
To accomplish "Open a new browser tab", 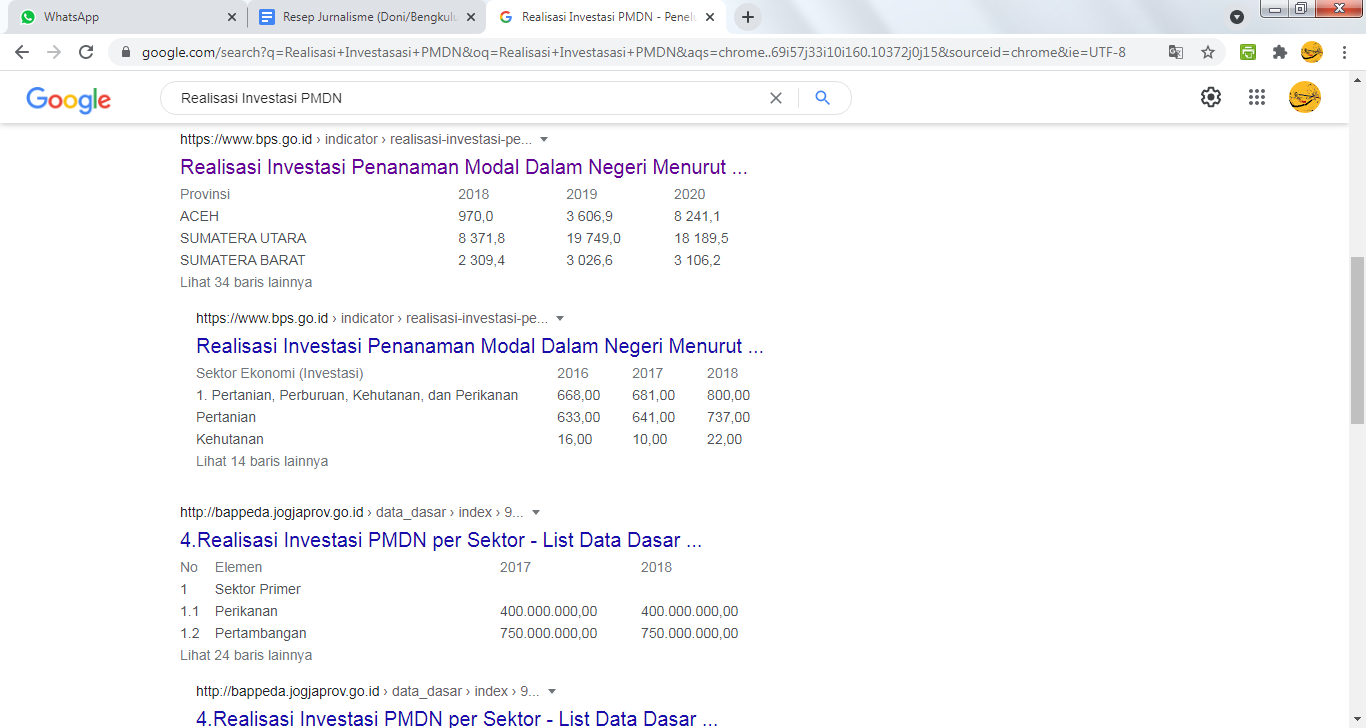I will (x=747, y=17).
